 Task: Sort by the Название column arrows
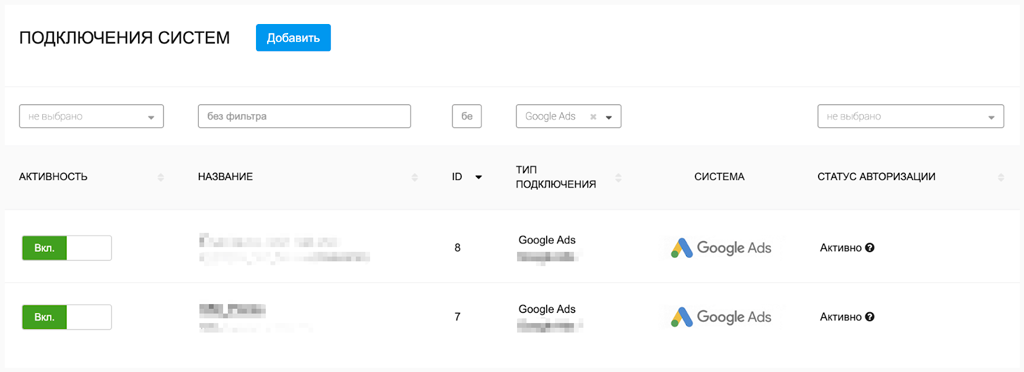pos(415,177)
